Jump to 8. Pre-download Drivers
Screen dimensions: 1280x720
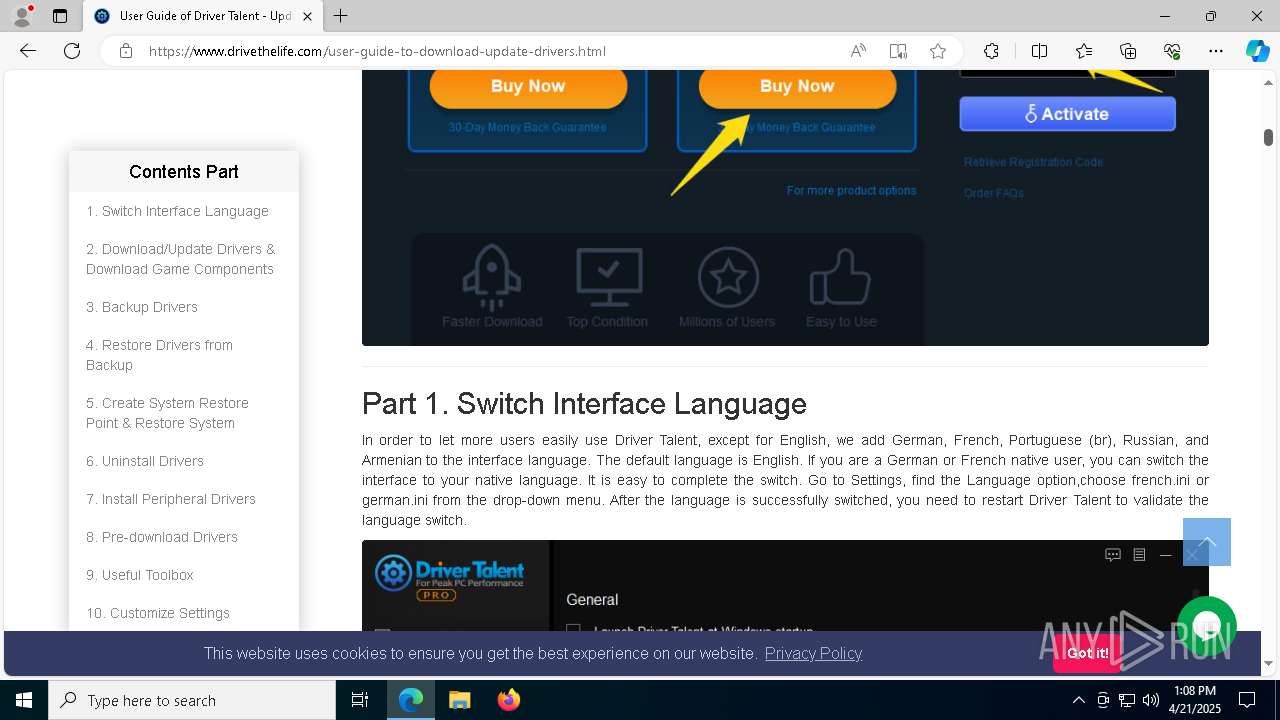[162, 537]
